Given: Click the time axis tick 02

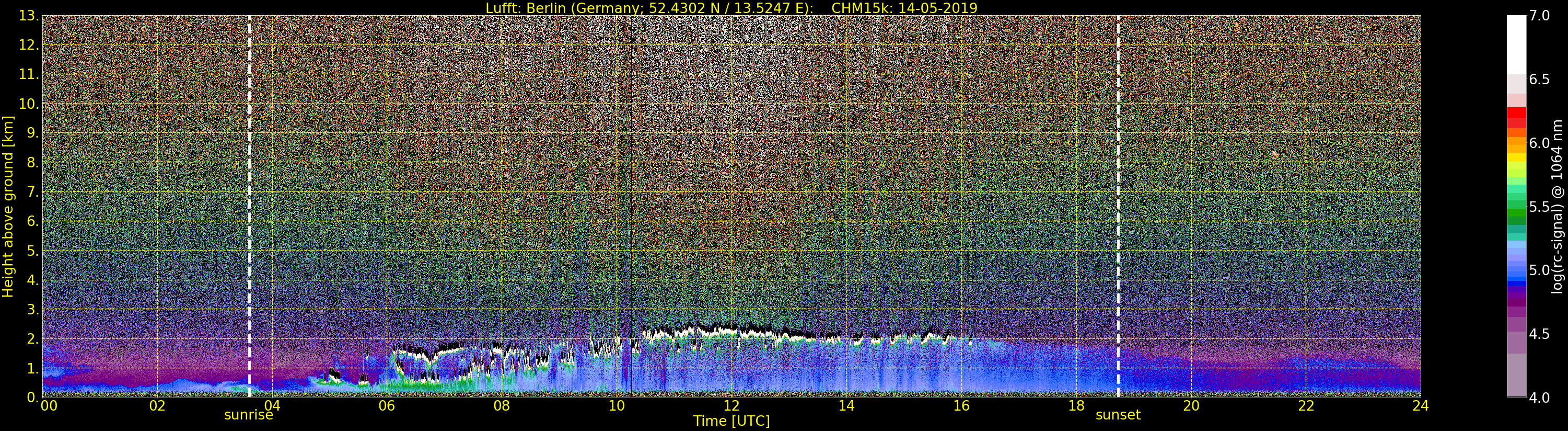Looking at the screenshot, I should point(157,406).
